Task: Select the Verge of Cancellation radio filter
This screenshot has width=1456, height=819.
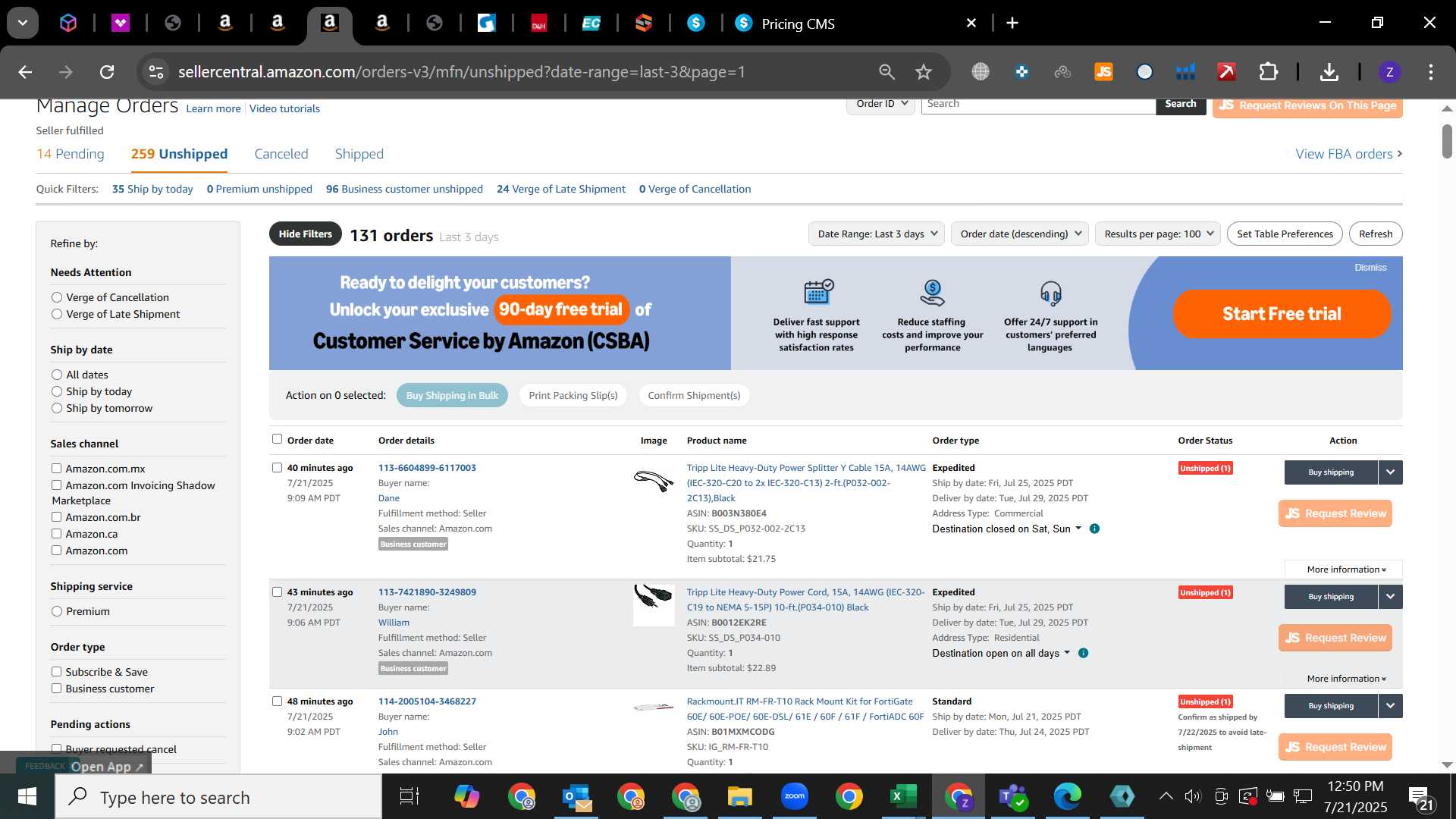Action: (57, 297)
